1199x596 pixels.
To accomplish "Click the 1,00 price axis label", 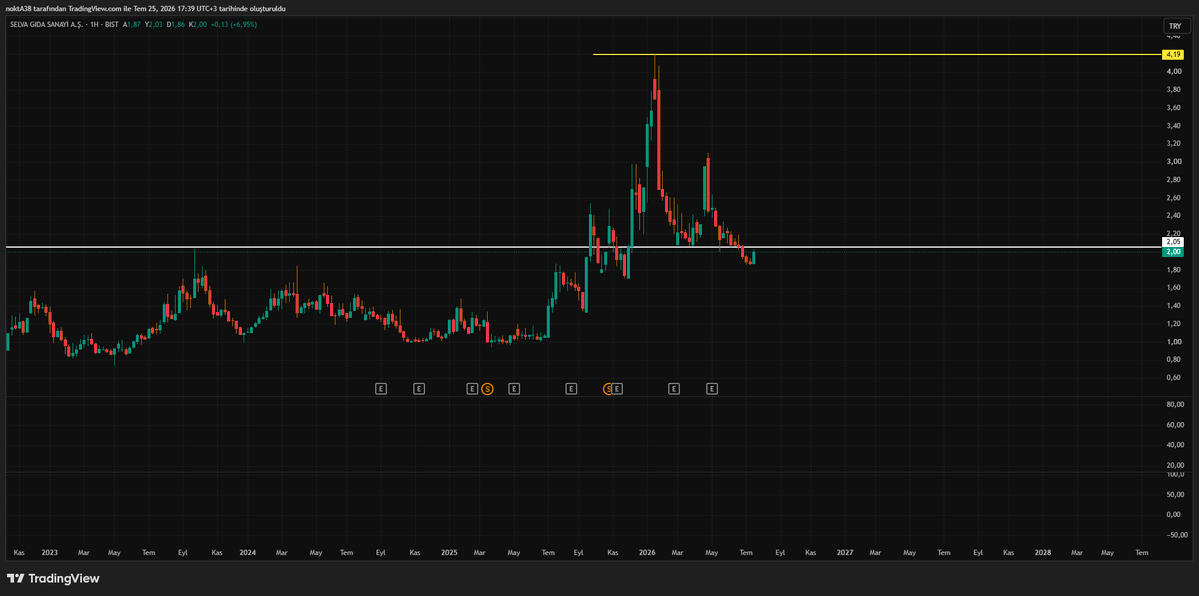I will [1173, 341].
